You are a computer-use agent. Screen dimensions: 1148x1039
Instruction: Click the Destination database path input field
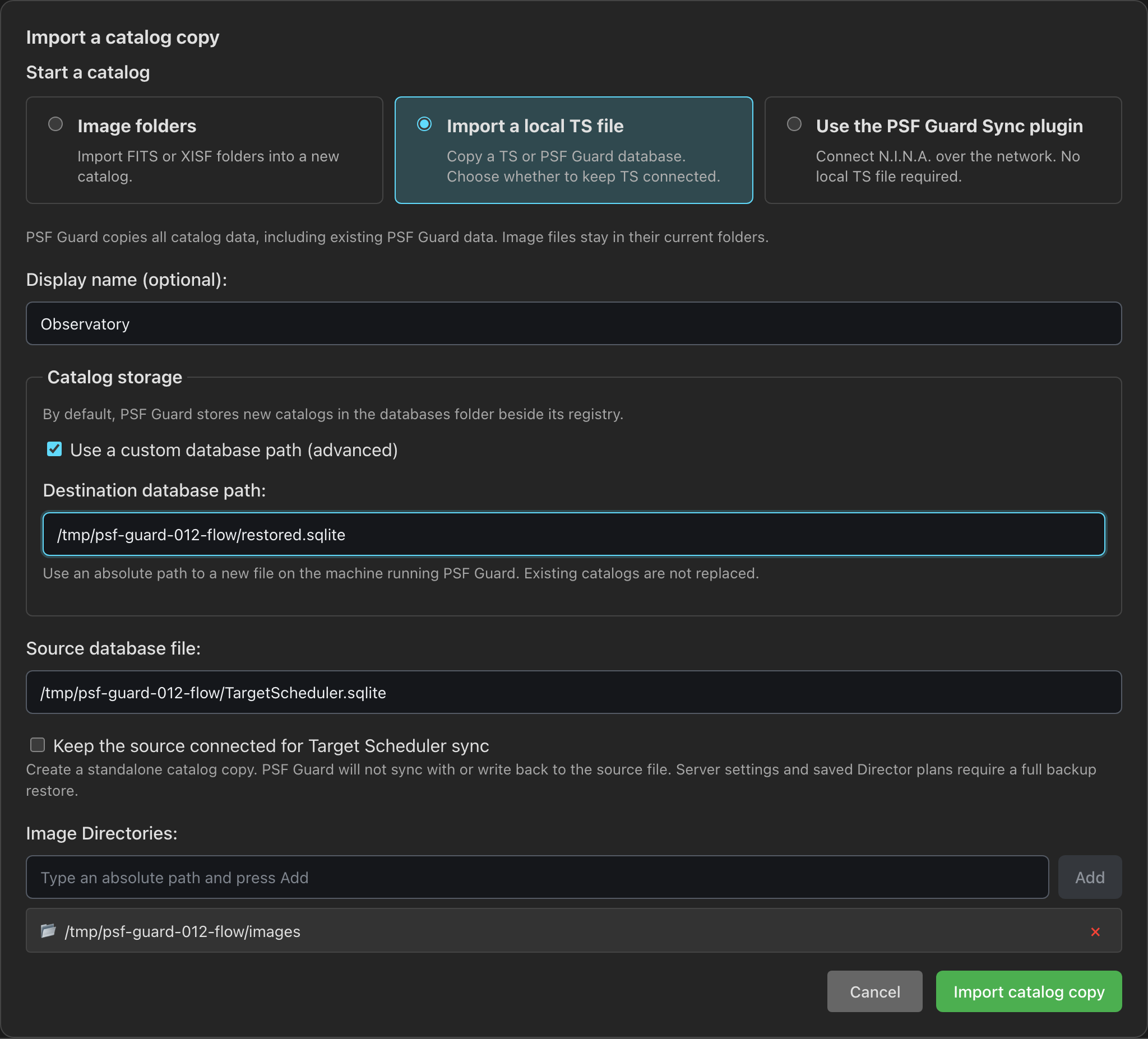pyautogui.click(x=573, y=534)
